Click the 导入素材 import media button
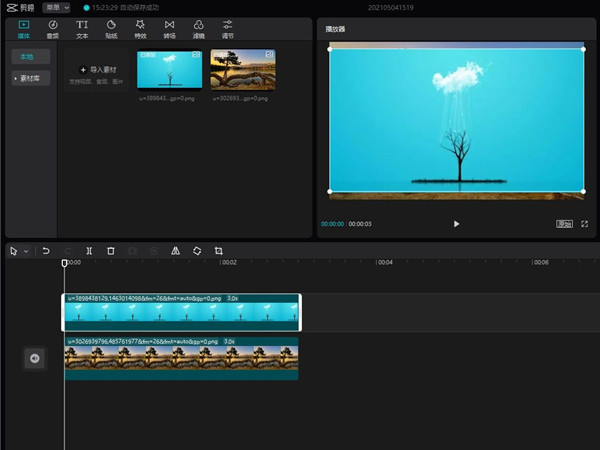This screenshot has height=450, width=600. coord(97,69)
